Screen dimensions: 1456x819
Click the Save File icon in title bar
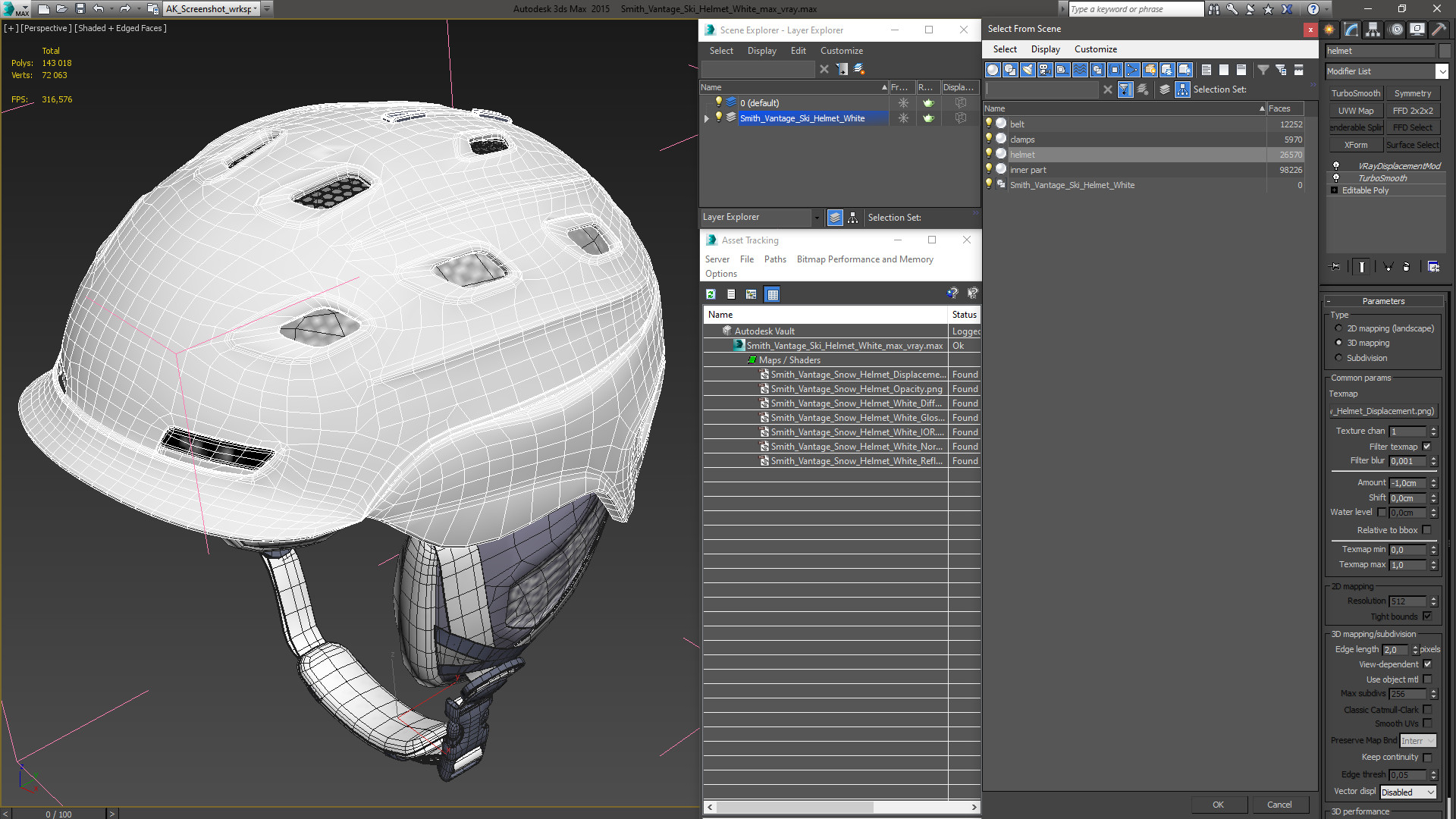pyautogui.click(x=80, y=9)
